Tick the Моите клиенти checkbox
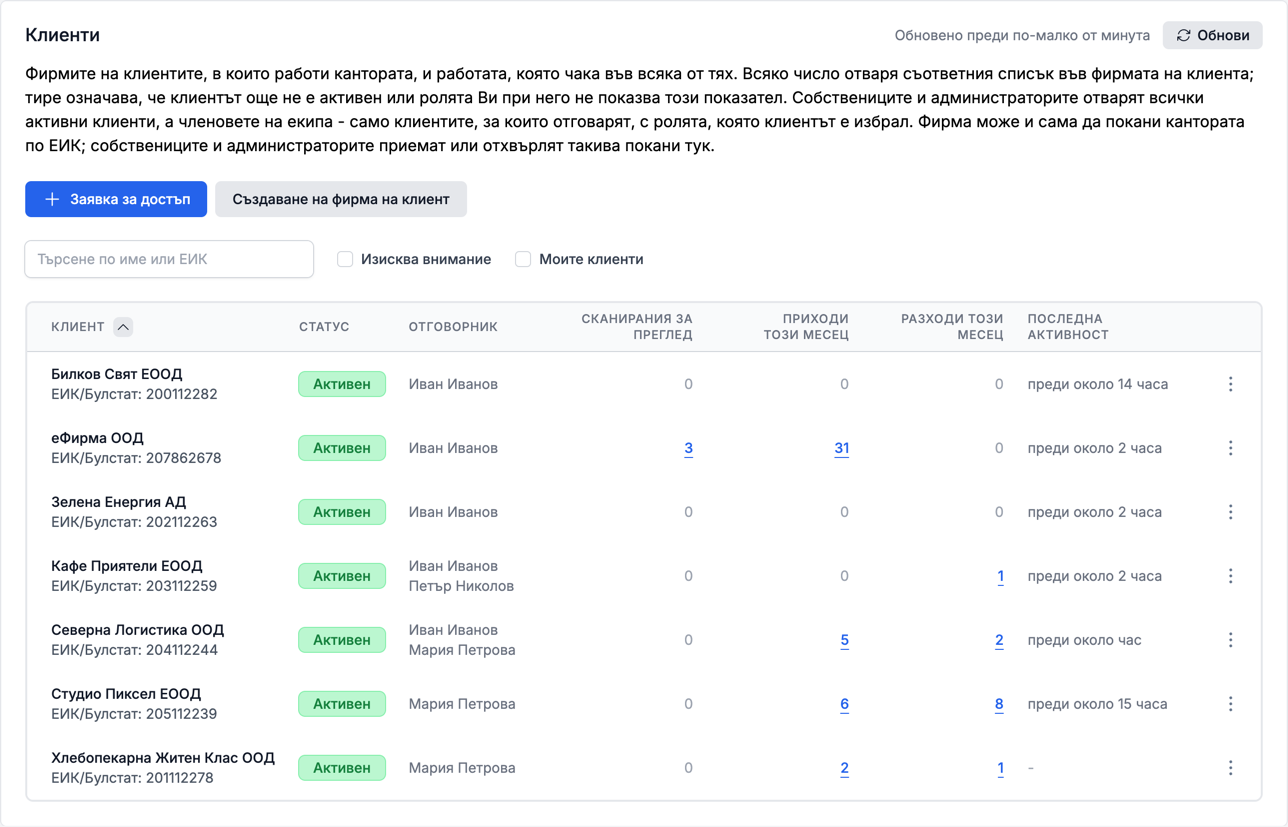Viewport: 1288px width, 827px height. coord(523,259)
